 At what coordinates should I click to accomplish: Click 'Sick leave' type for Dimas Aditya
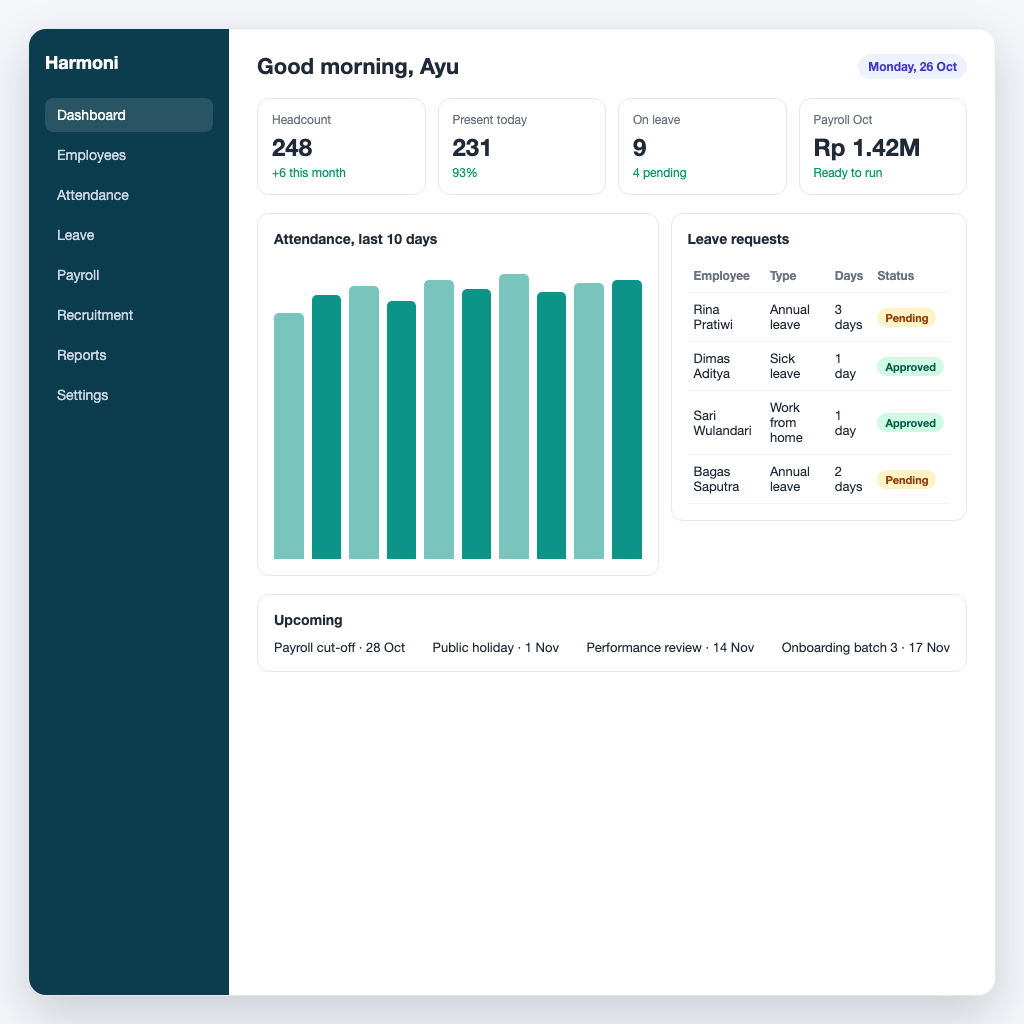point(785,366)
